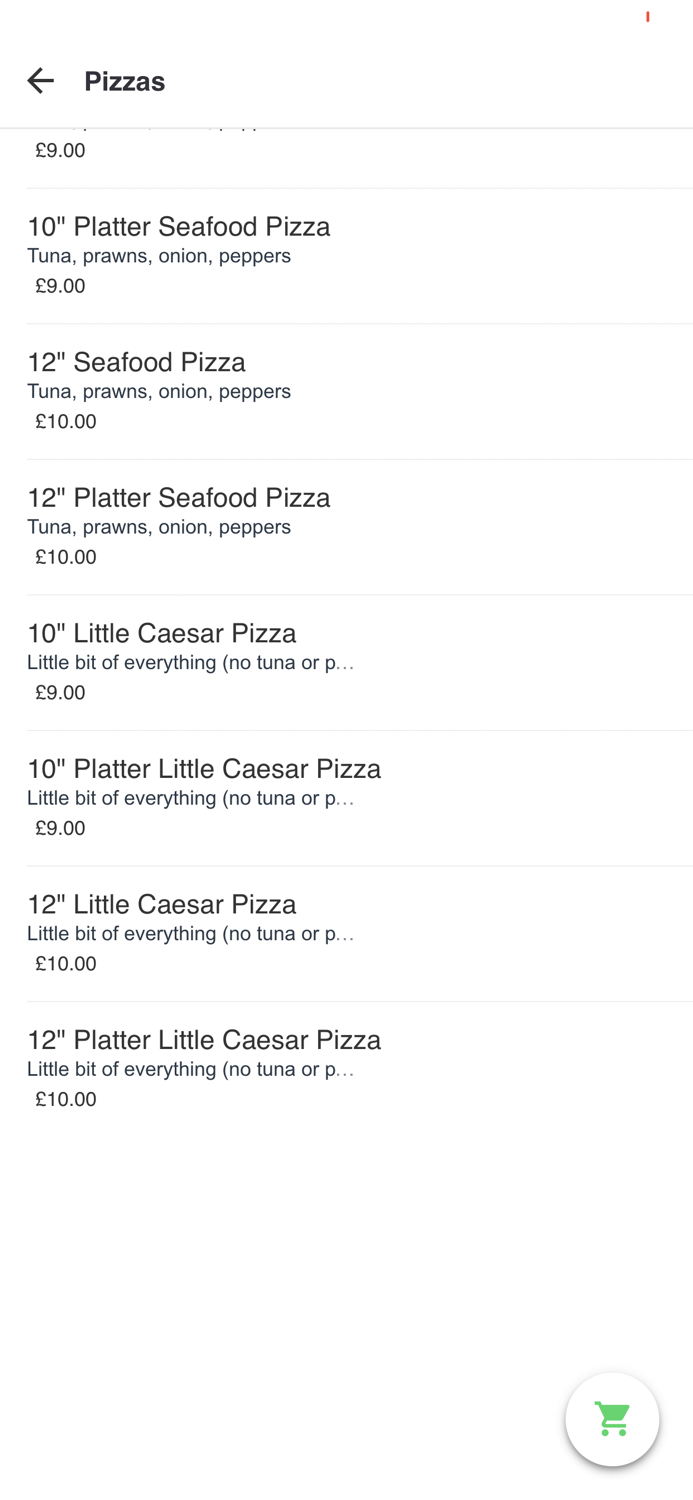Select the 12" Platter Little Caesar Pizza

tap(204, 1040)
